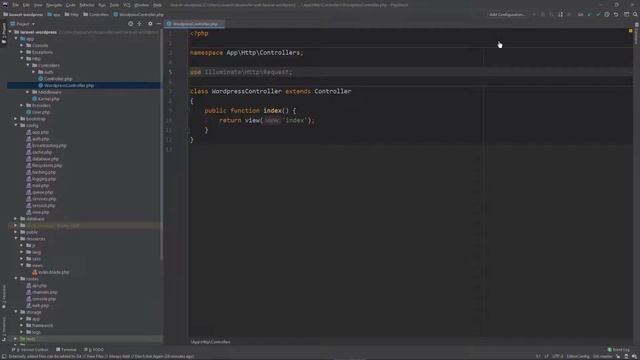
Task: Click the Search Everywhere magnifier icon
Action: tap(636, 14)
